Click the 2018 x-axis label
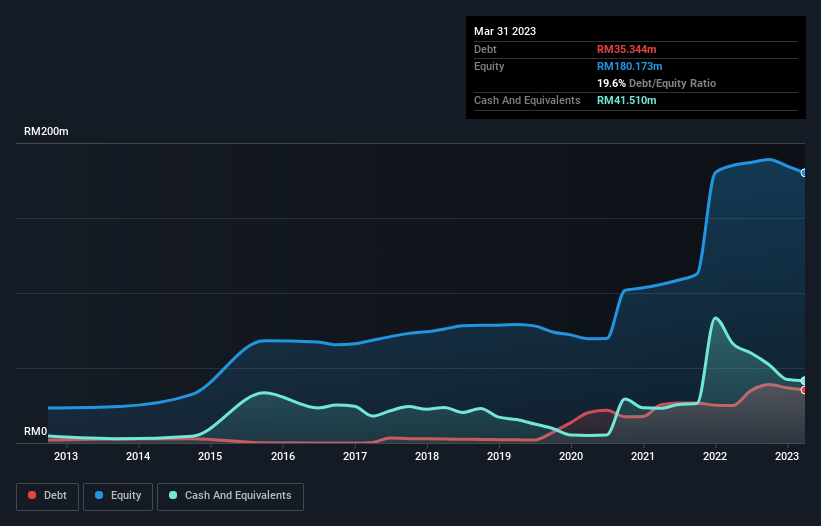This screenshot has height=526, width=821. click(x=427, y=456)
